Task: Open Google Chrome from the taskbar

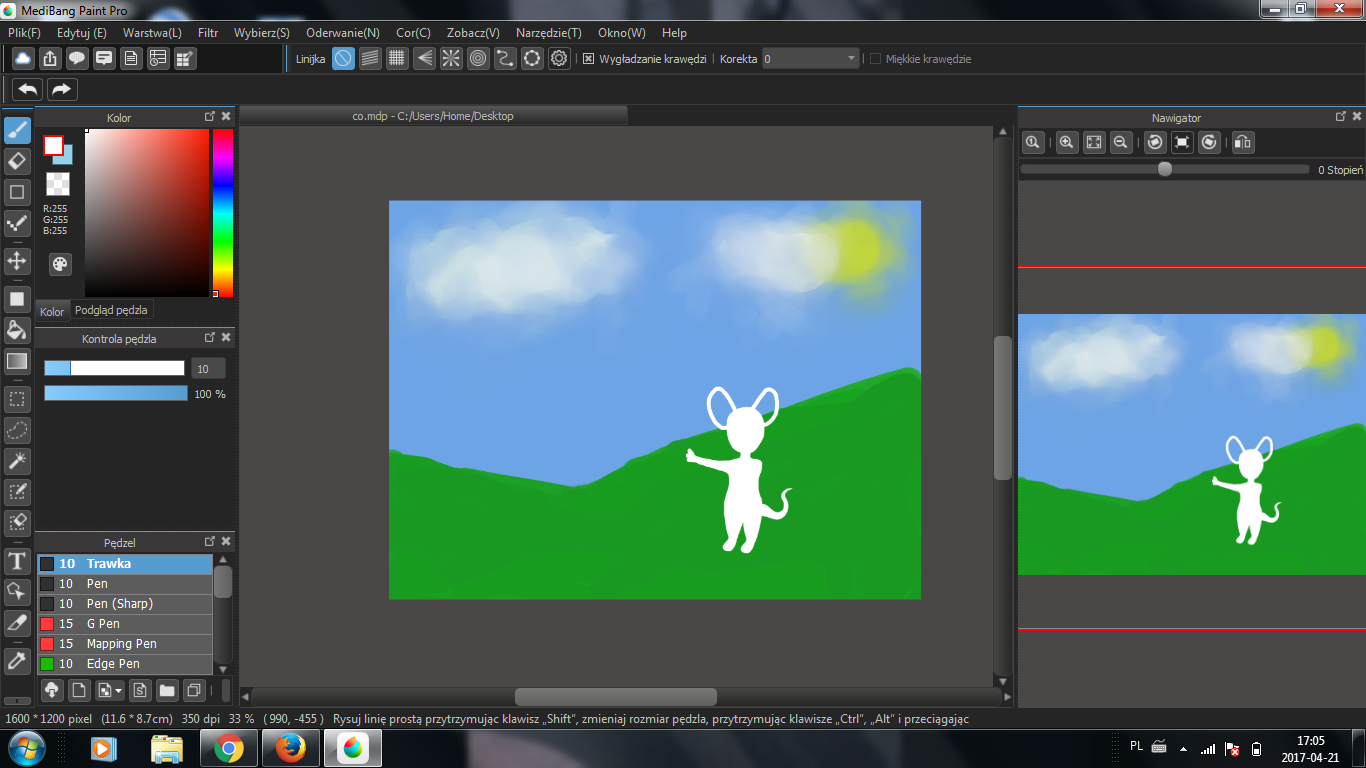Action: click(x=228, y=748)
